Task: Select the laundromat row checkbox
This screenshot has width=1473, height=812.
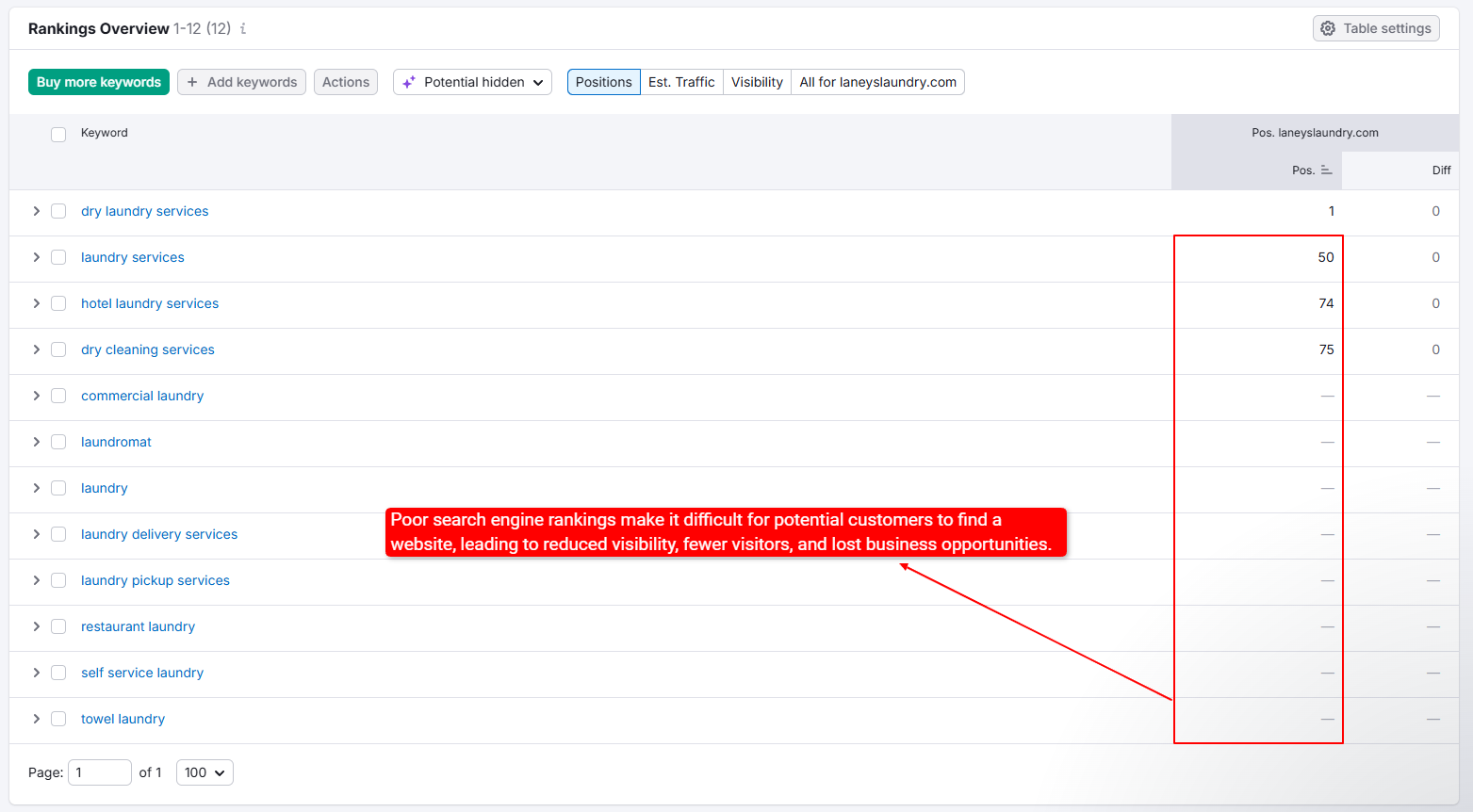Action: 58,442
